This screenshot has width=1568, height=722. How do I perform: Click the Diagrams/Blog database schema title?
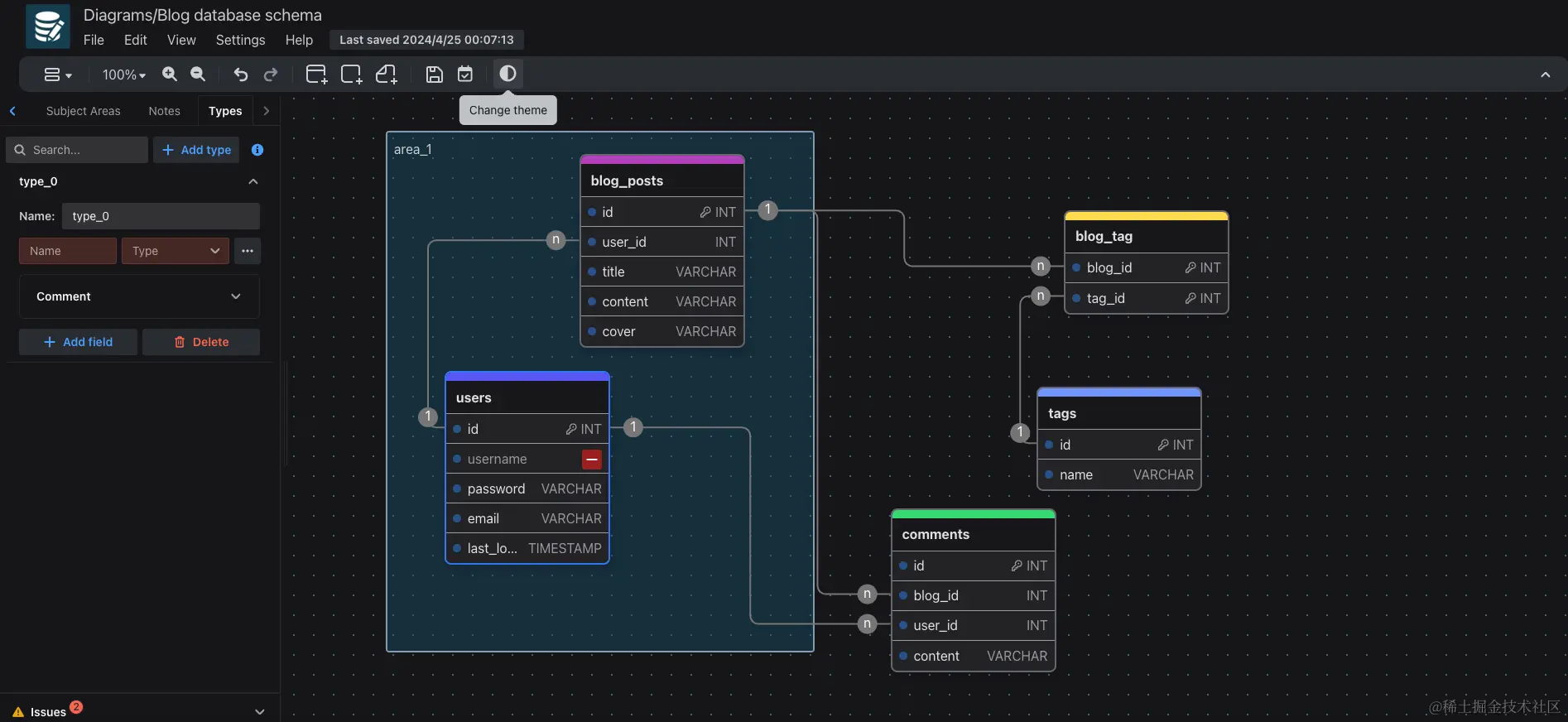pyautogui.click(x=203, y=15)
